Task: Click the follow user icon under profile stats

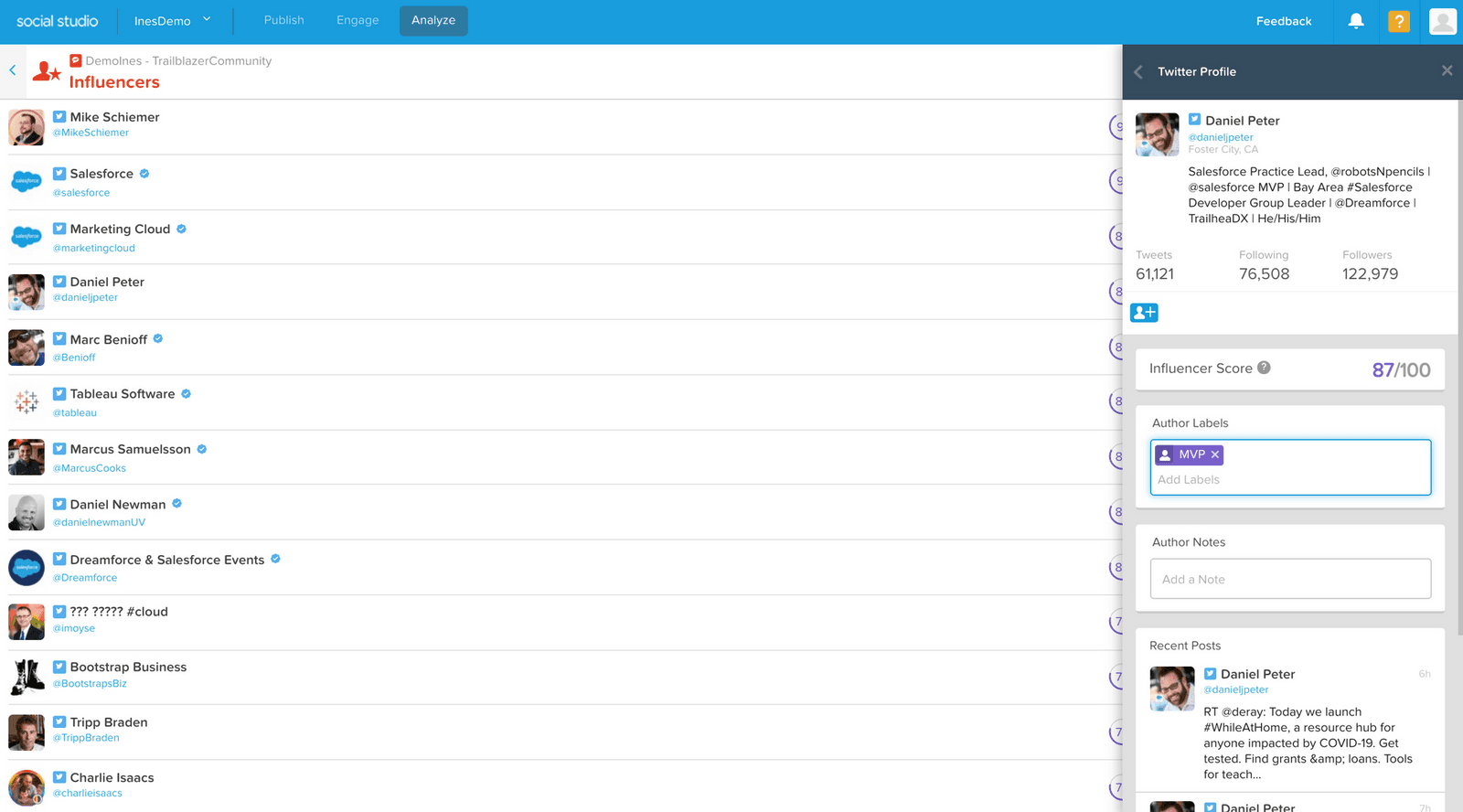Action: [1144, 313]
